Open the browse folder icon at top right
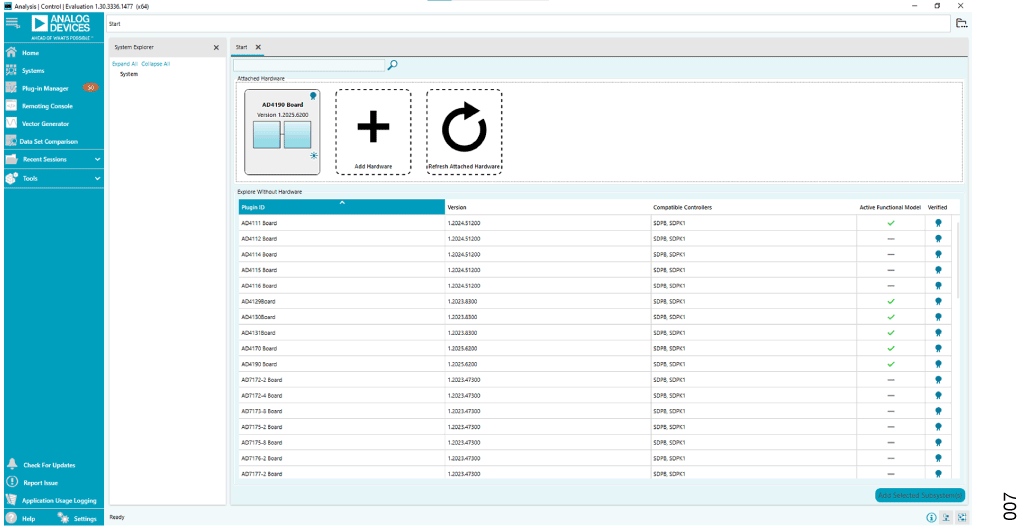Image resolution: width=1024 pixels, height=529 pixels. [962, 23]
